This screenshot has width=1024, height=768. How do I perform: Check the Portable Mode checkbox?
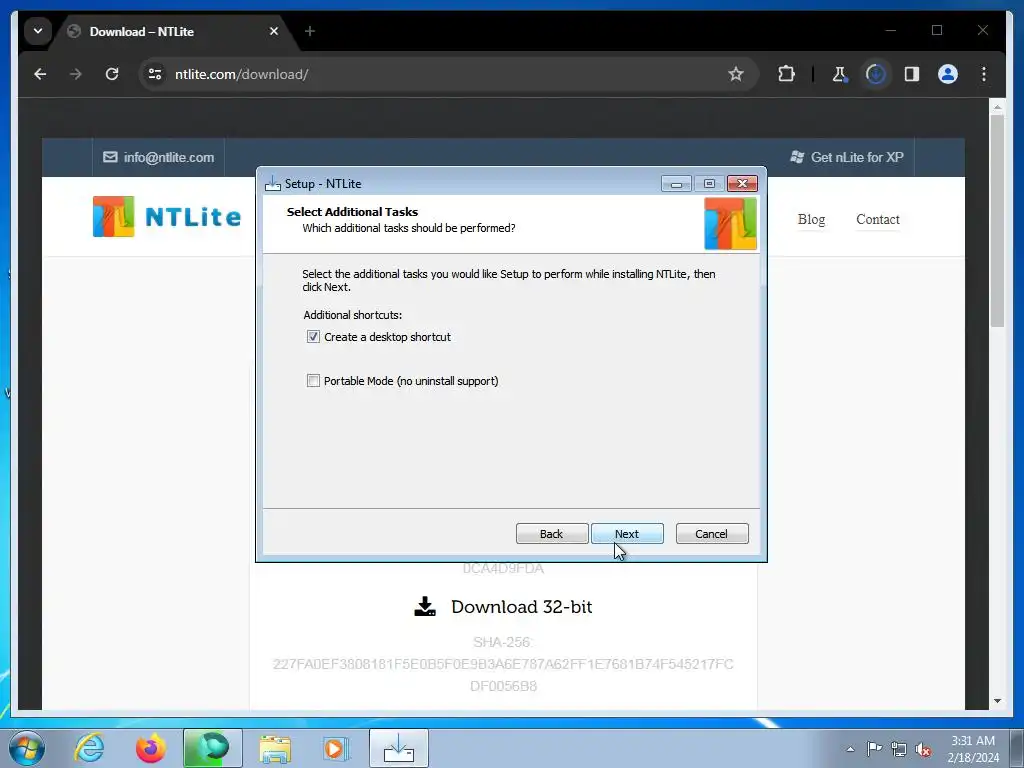point(313,381)
